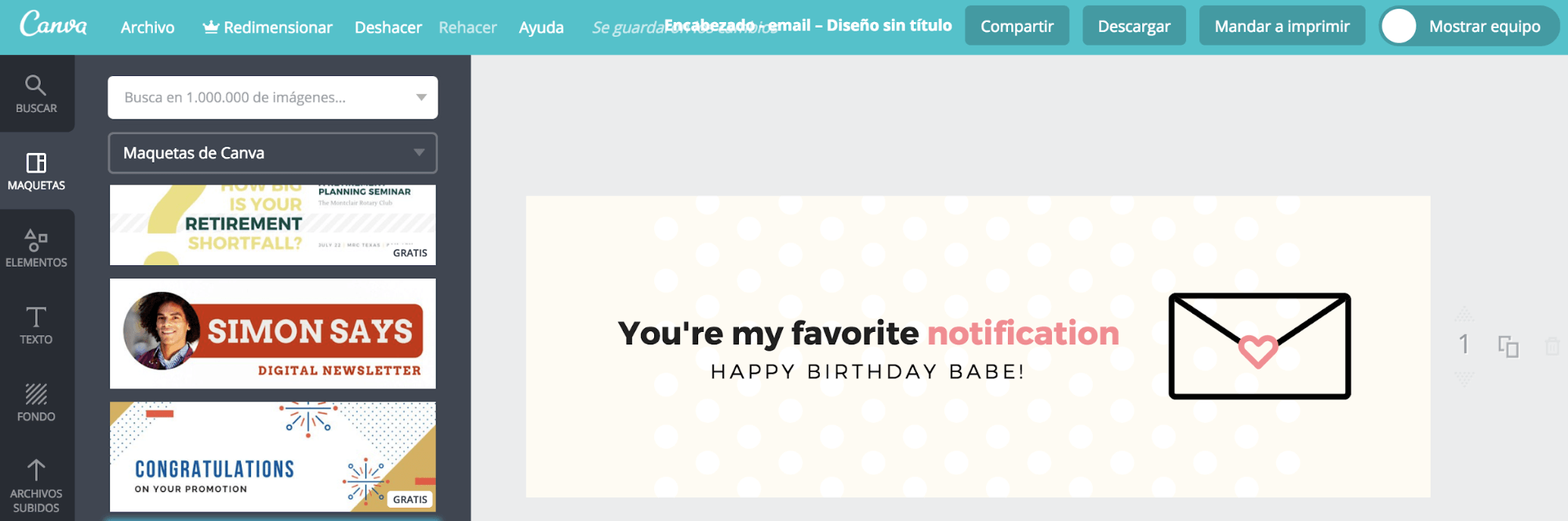Viewport: 1568px width, 521px height.
Task: Open the Fondo background panel
Action: pos(37,402)
